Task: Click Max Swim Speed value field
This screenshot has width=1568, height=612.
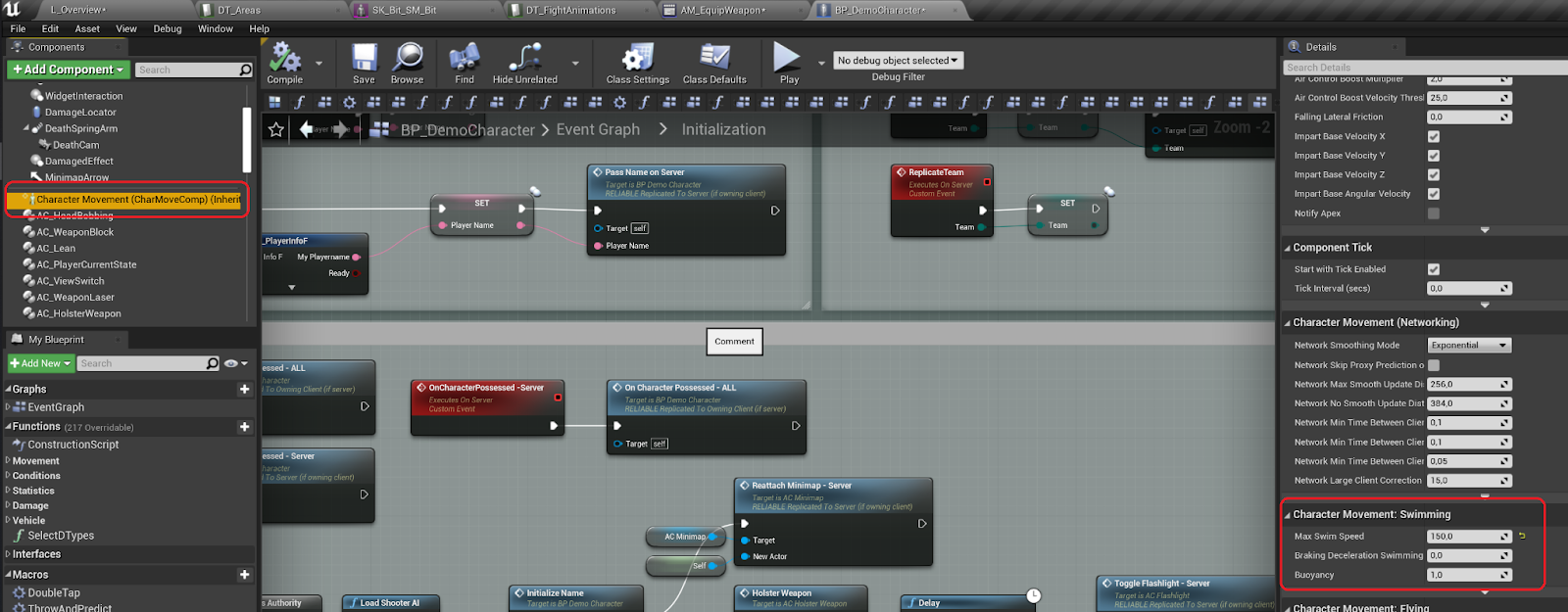Action: pyautogui.click(x=1469, y=536)
